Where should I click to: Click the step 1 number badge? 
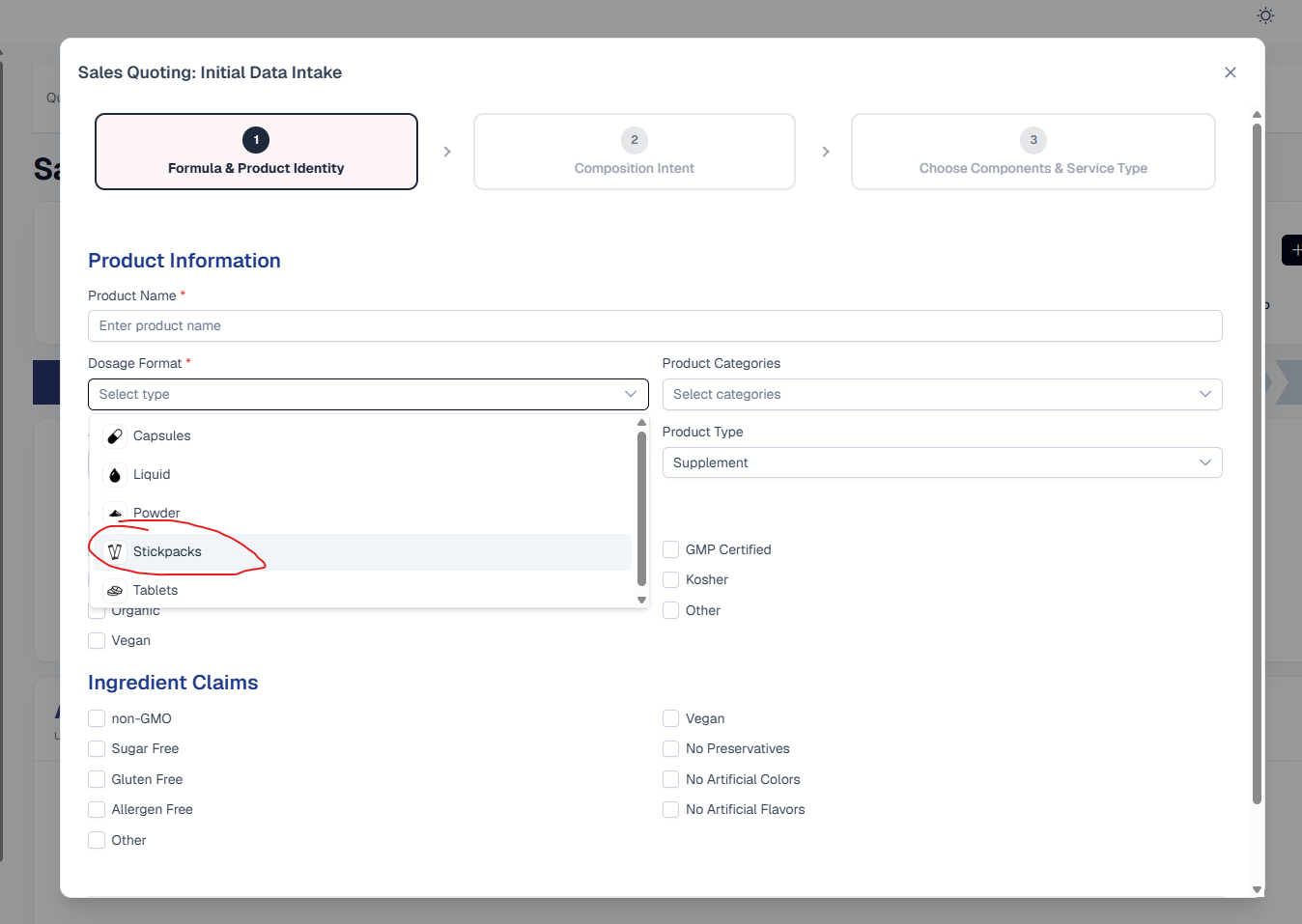tap(256, 140)
